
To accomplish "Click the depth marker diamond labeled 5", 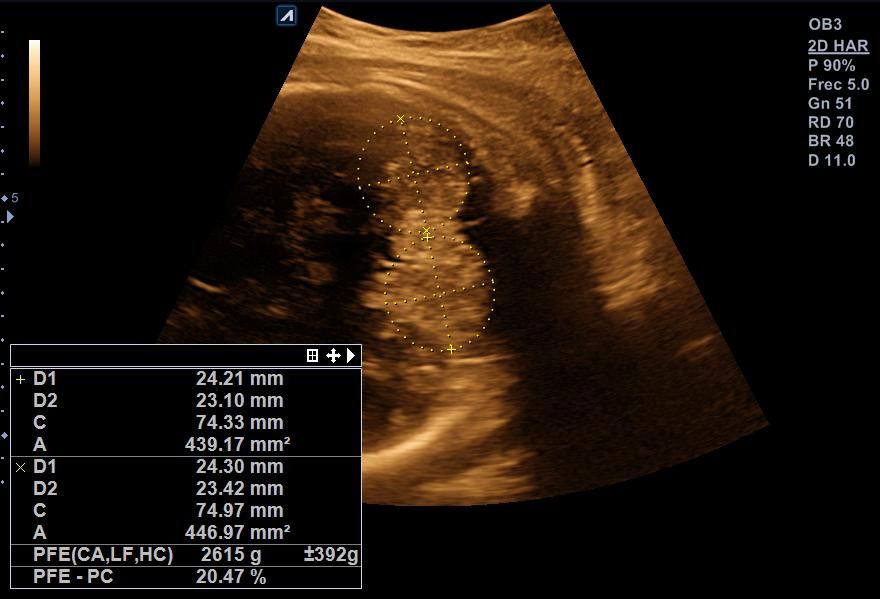I will coord(5,198).
